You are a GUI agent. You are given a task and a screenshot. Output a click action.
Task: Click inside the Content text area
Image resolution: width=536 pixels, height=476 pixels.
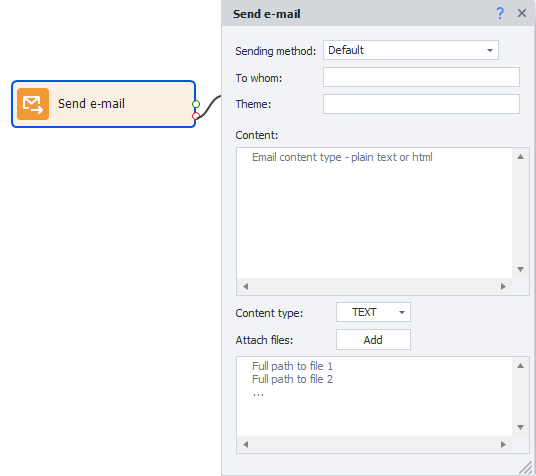coord(374,213)
